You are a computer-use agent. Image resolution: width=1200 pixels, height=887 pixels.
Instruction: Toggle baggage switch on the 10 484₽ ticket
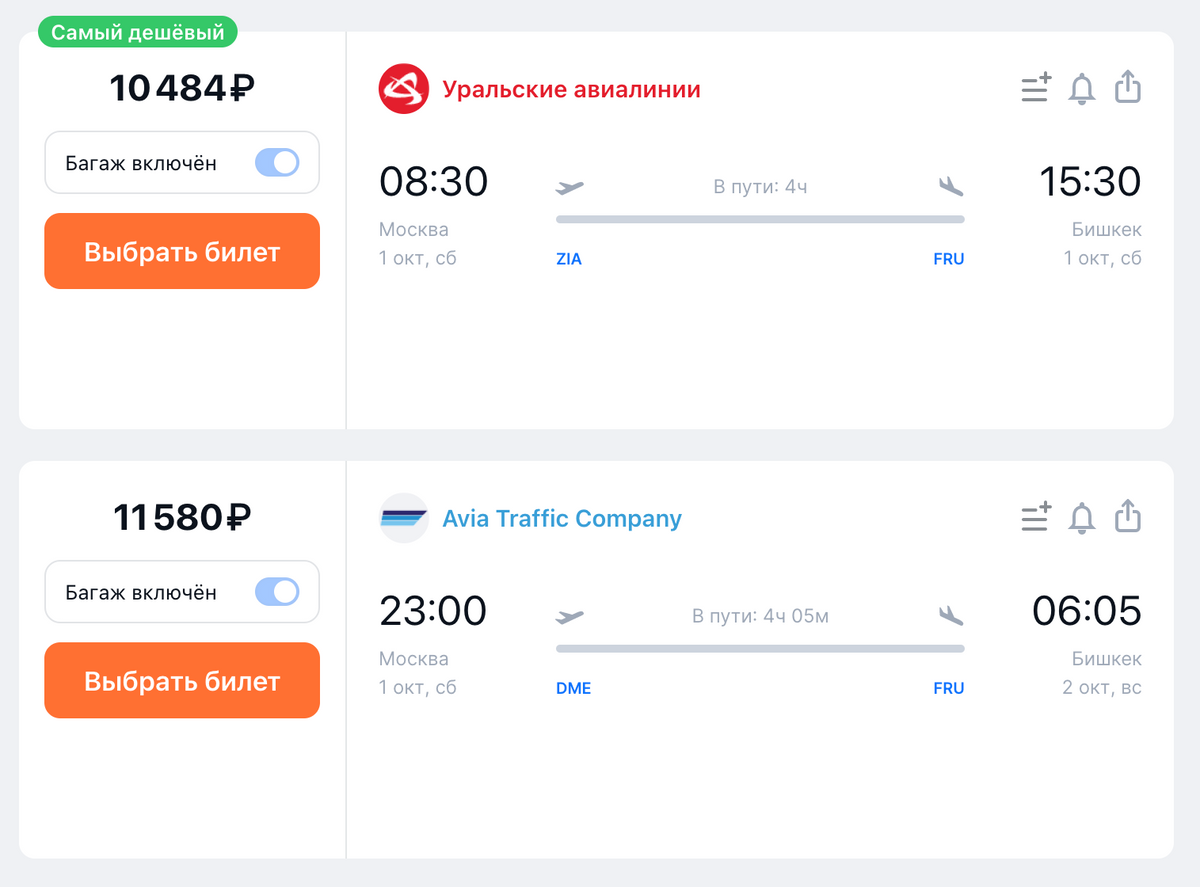pyautogui.click(x=277, y=163)
